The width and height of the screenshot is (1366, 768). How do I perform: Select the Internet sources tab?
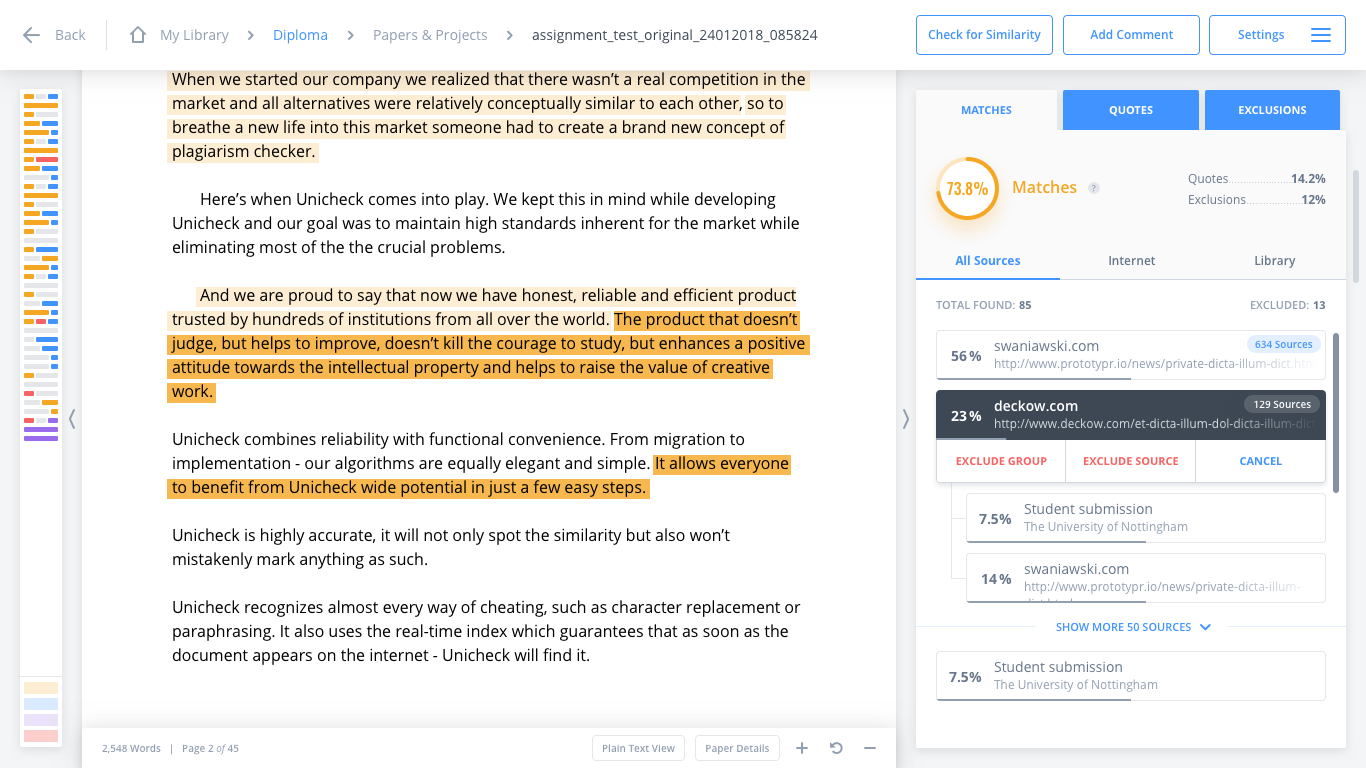point(1131,261)
